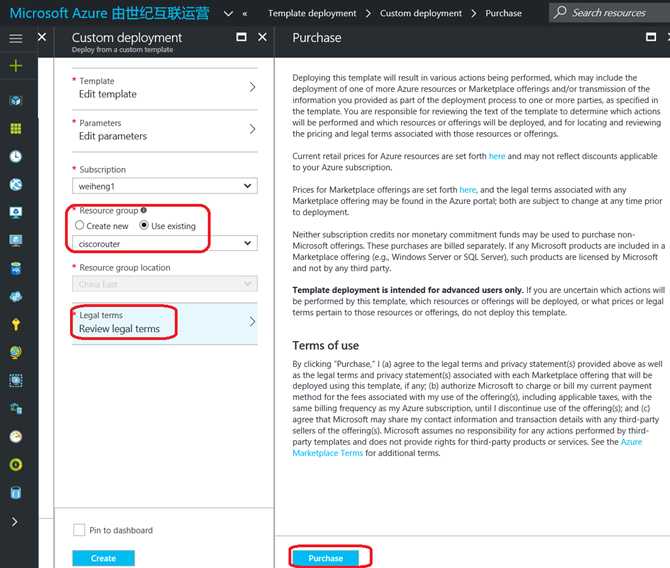Expand More services arrow at sidebar bottom
The width and height of the screenshot is (670, 568).
pos(15,522)
